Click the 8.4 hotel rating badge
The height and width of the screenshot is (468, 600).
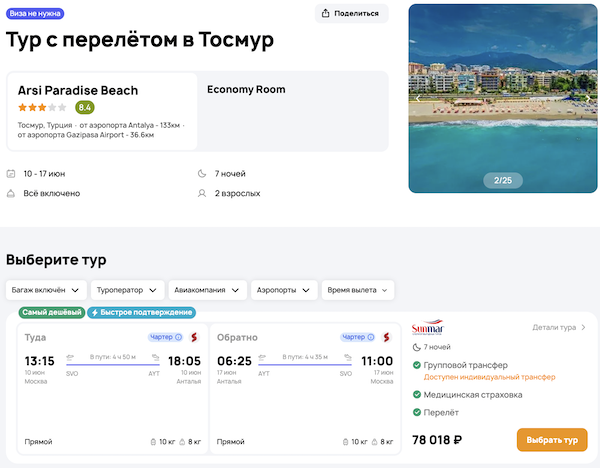point(85,107)
